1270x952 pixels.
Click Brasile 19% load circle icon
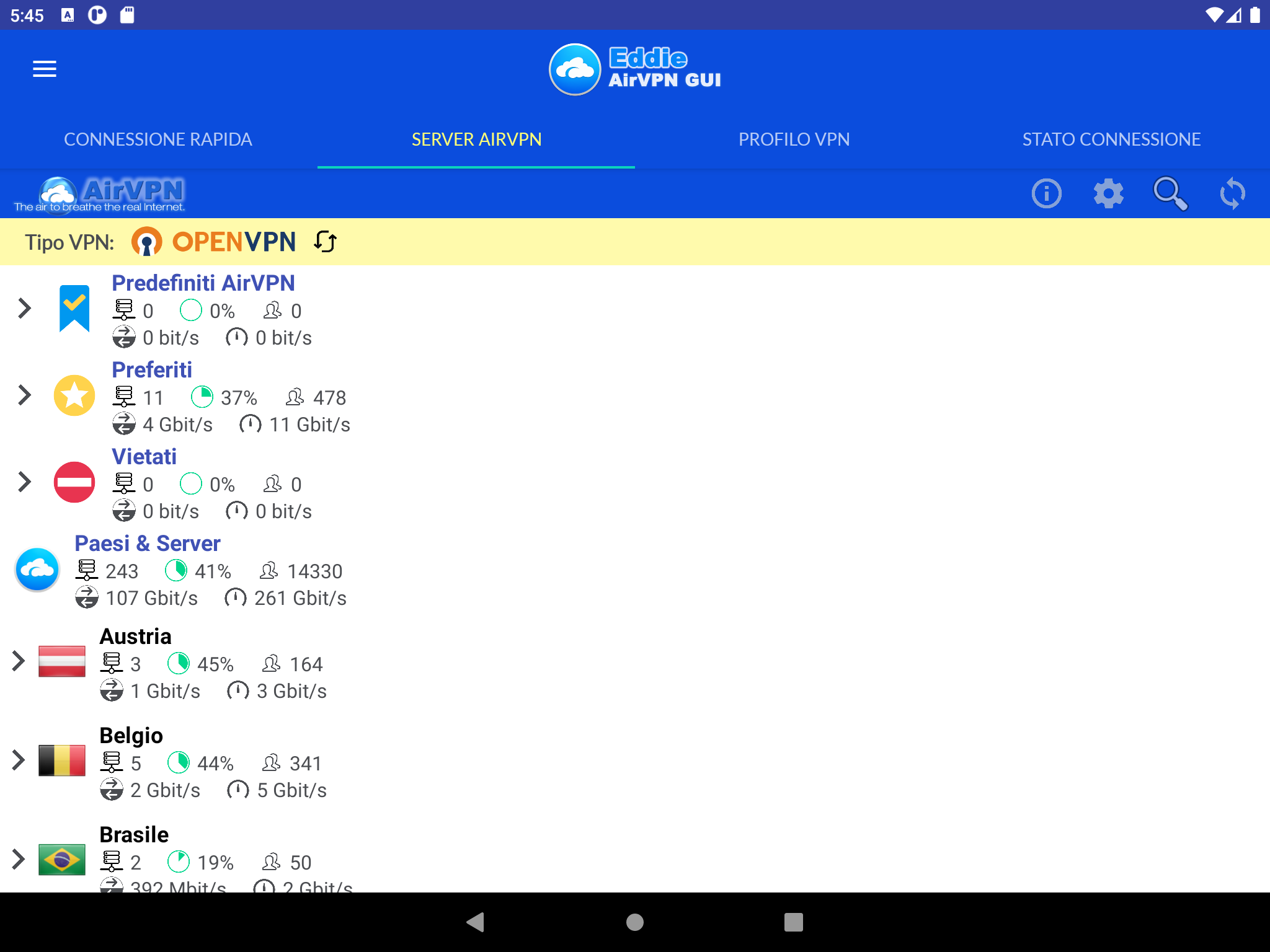point(179,862)
